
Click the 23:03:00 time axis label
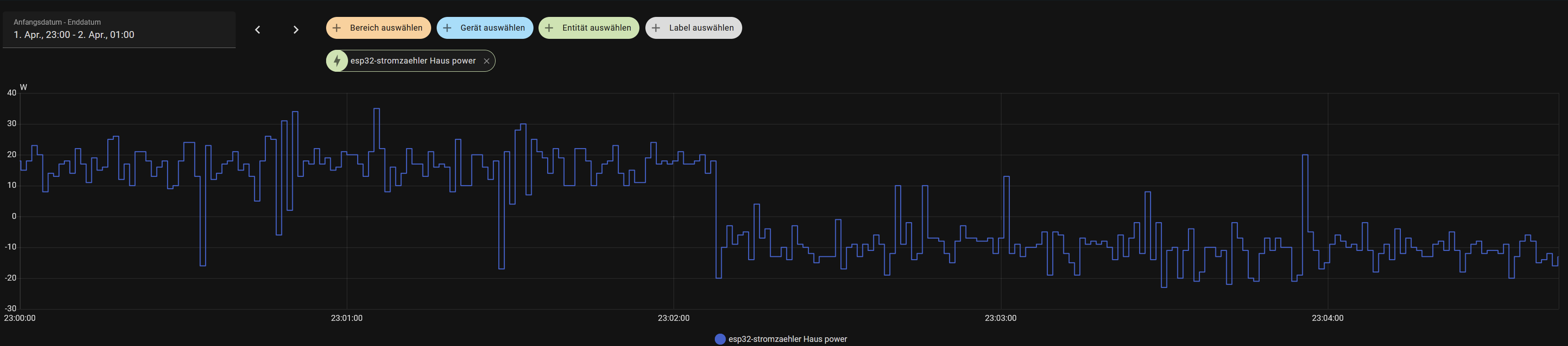[1001, 318]
